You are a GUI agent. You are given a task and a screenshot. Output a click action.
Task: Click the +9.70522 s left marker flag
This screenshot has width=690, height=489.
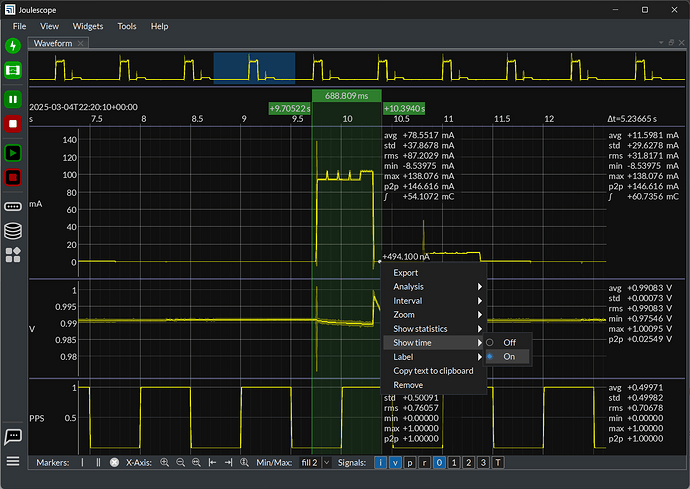pyautogui.click(x=290, y=109)
